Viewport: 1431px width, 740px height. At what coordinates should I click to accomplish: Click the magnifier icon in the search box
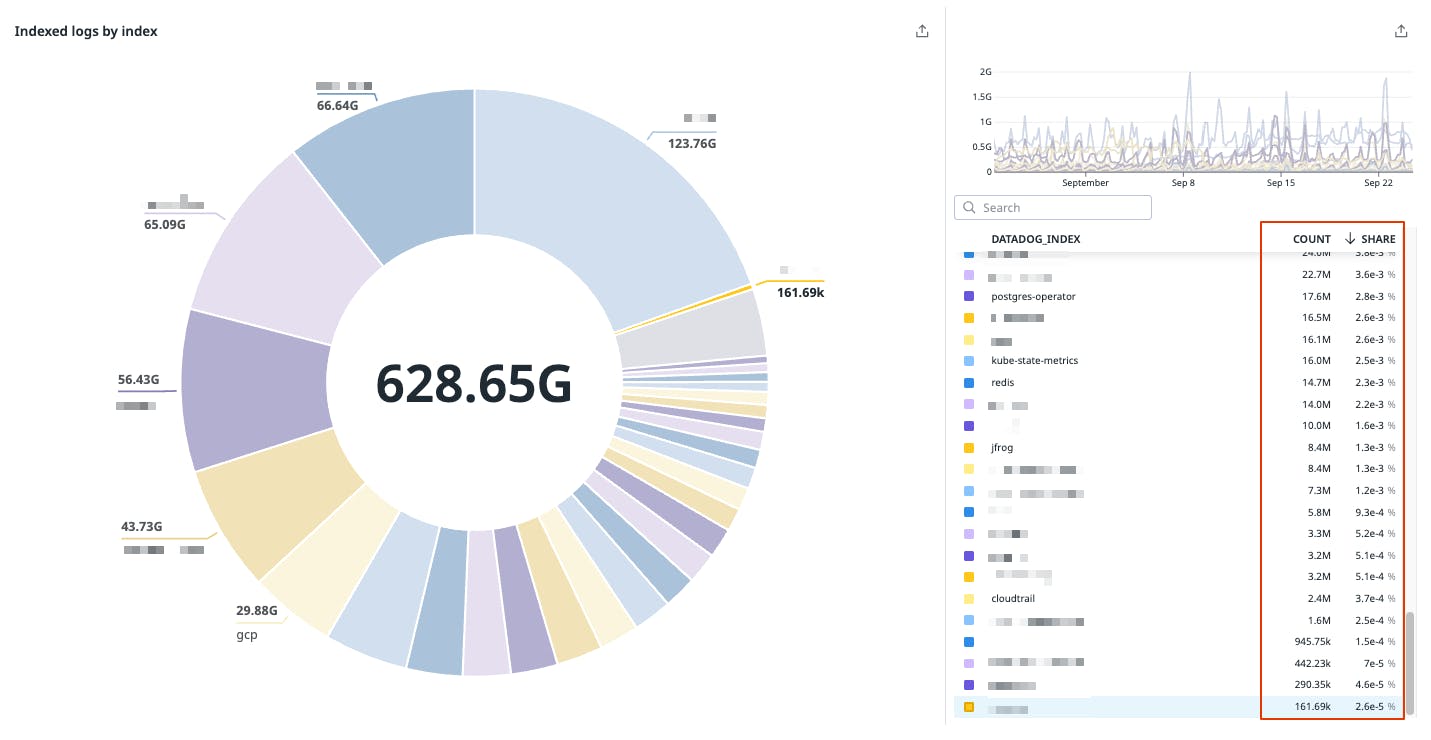[x=969, y=208]
